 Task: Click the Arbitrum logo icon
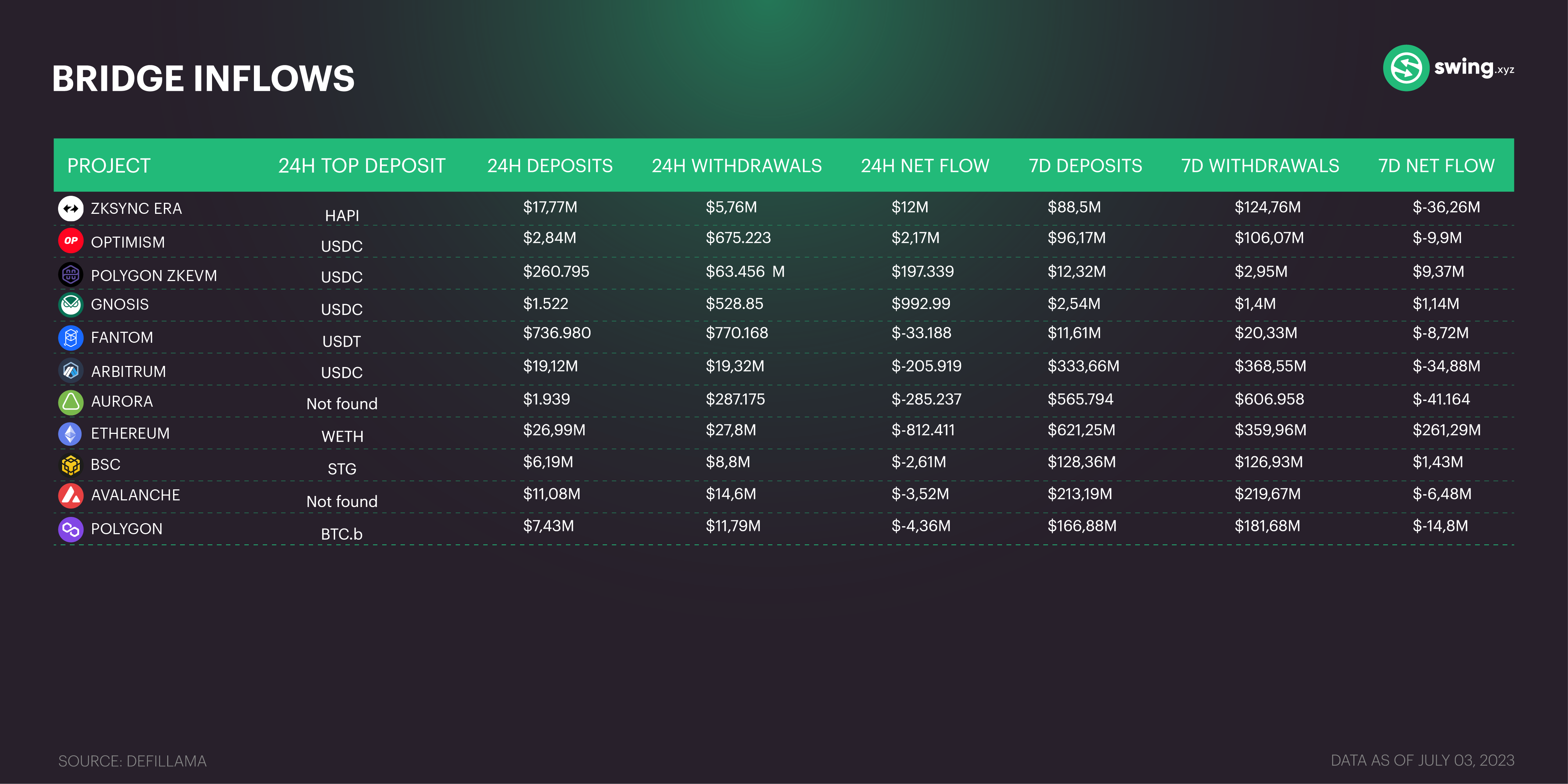pyautogui.click(x=71, y=370)
